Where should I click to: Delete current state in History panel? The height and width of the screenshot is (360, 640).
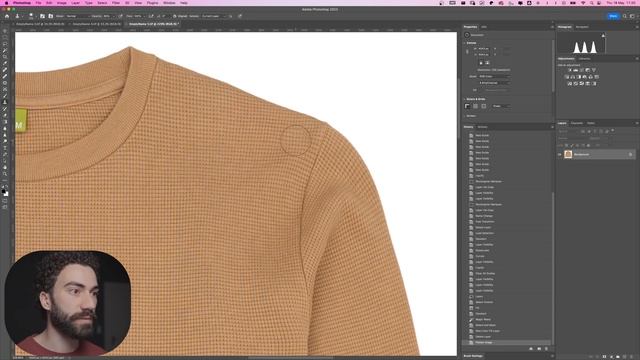[547, 349]
